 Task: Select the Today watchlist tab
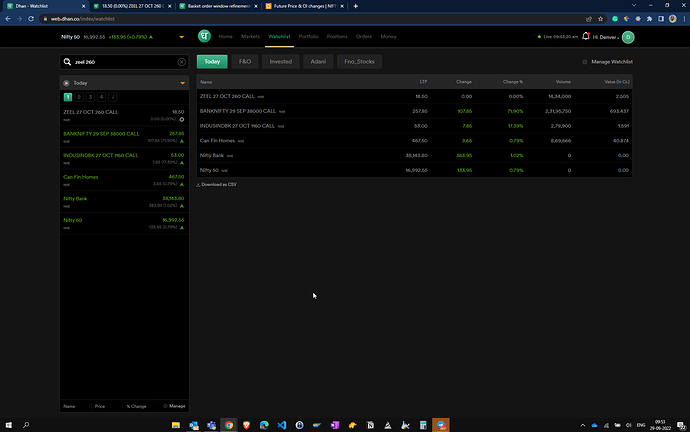click(212, 62)
